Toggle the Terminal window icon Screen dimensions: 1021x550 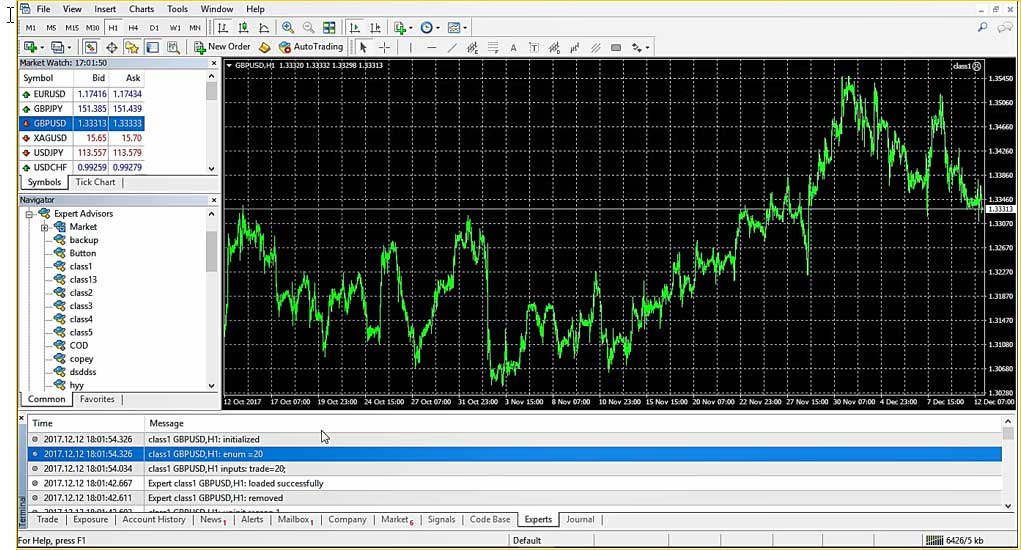click(152, 47)
